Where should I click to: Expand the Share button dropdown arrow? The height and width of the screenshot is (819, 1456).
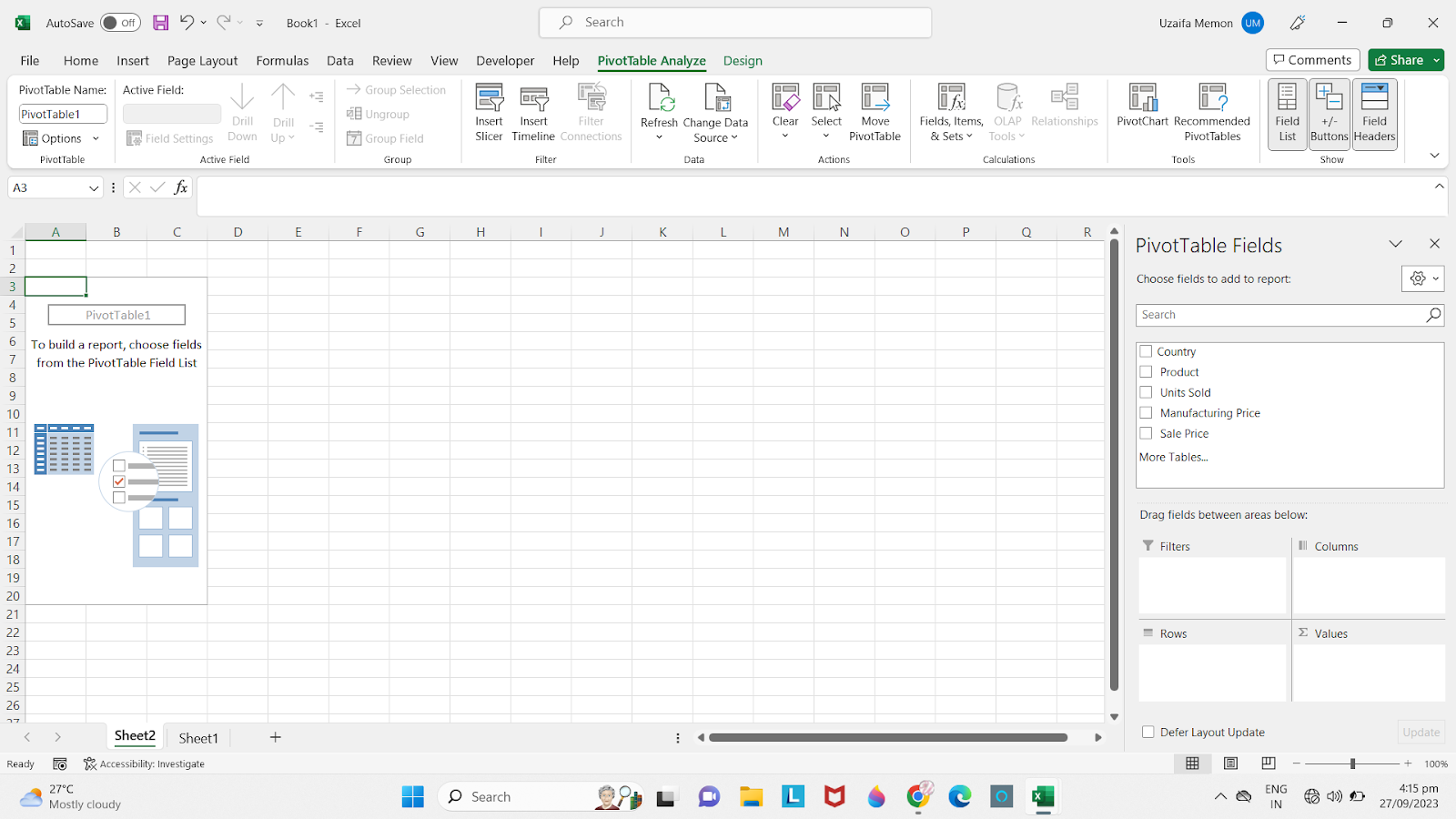pyautogui.click(x=1437, y=60)
